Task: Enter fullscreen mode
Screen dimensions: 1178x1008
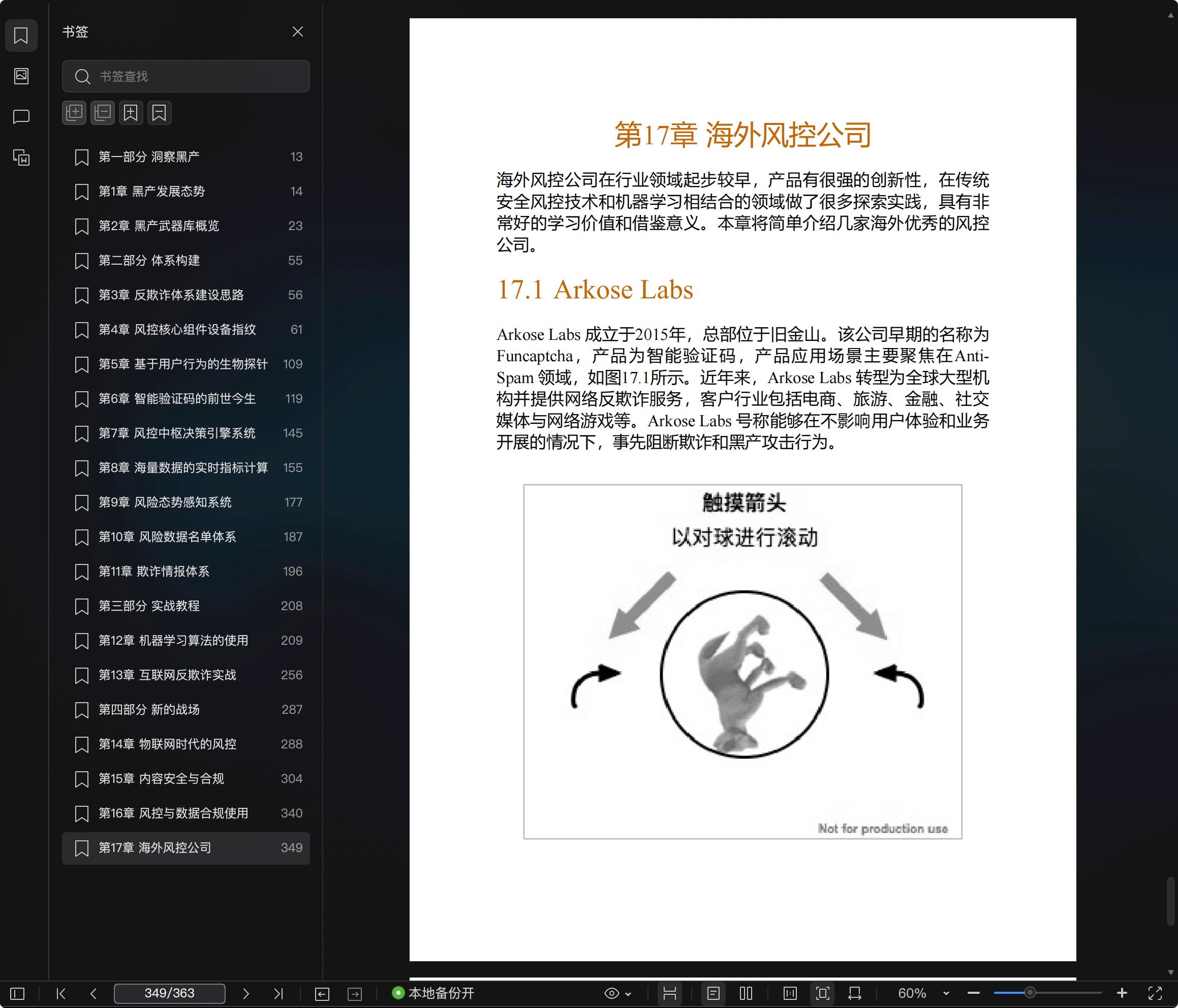Action: (x=1155, y=993)
